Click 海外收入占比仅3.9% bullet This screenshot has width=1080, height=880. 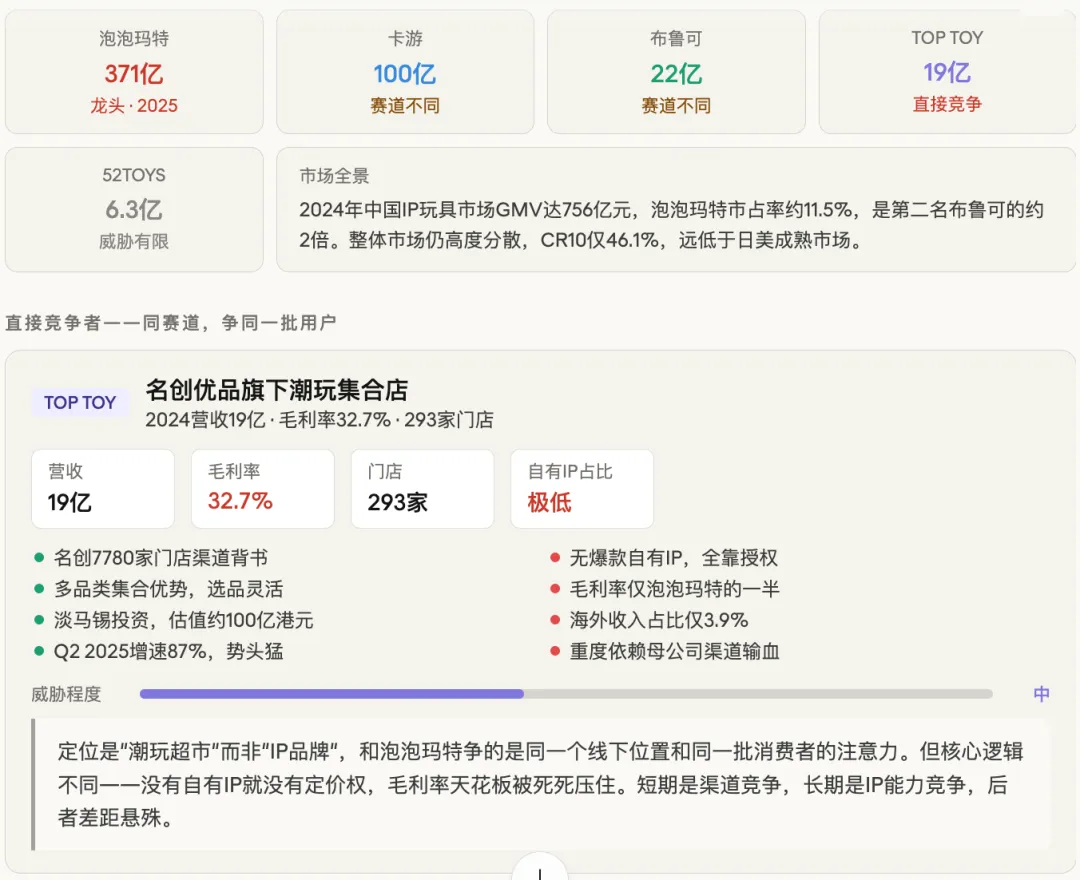[650, 620]
